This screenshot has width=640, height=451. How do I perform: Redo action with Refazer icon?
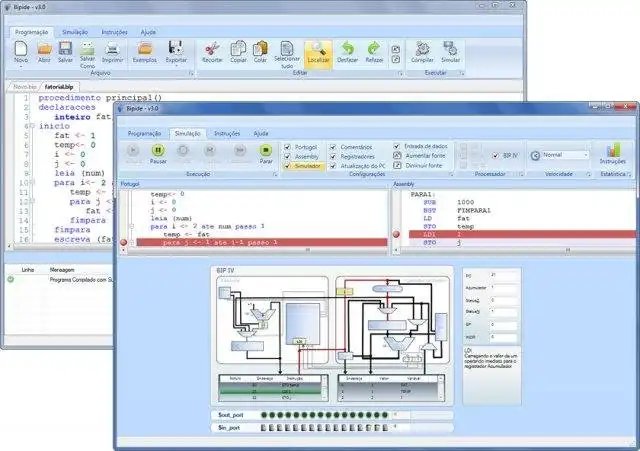coord(374,52)
